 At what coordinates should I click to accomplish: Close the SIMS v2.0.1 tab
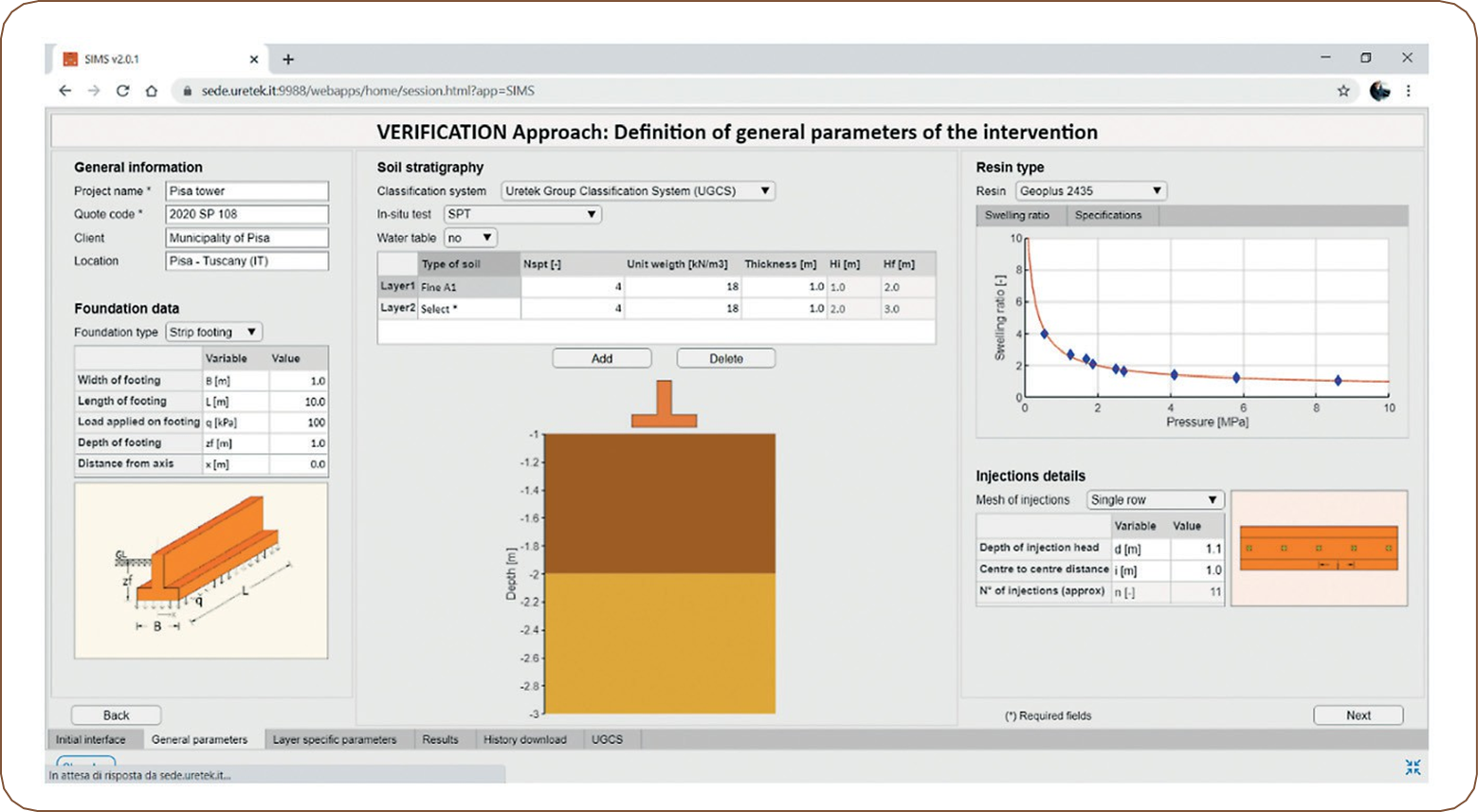pyautogui.click(x=254, y=59)
